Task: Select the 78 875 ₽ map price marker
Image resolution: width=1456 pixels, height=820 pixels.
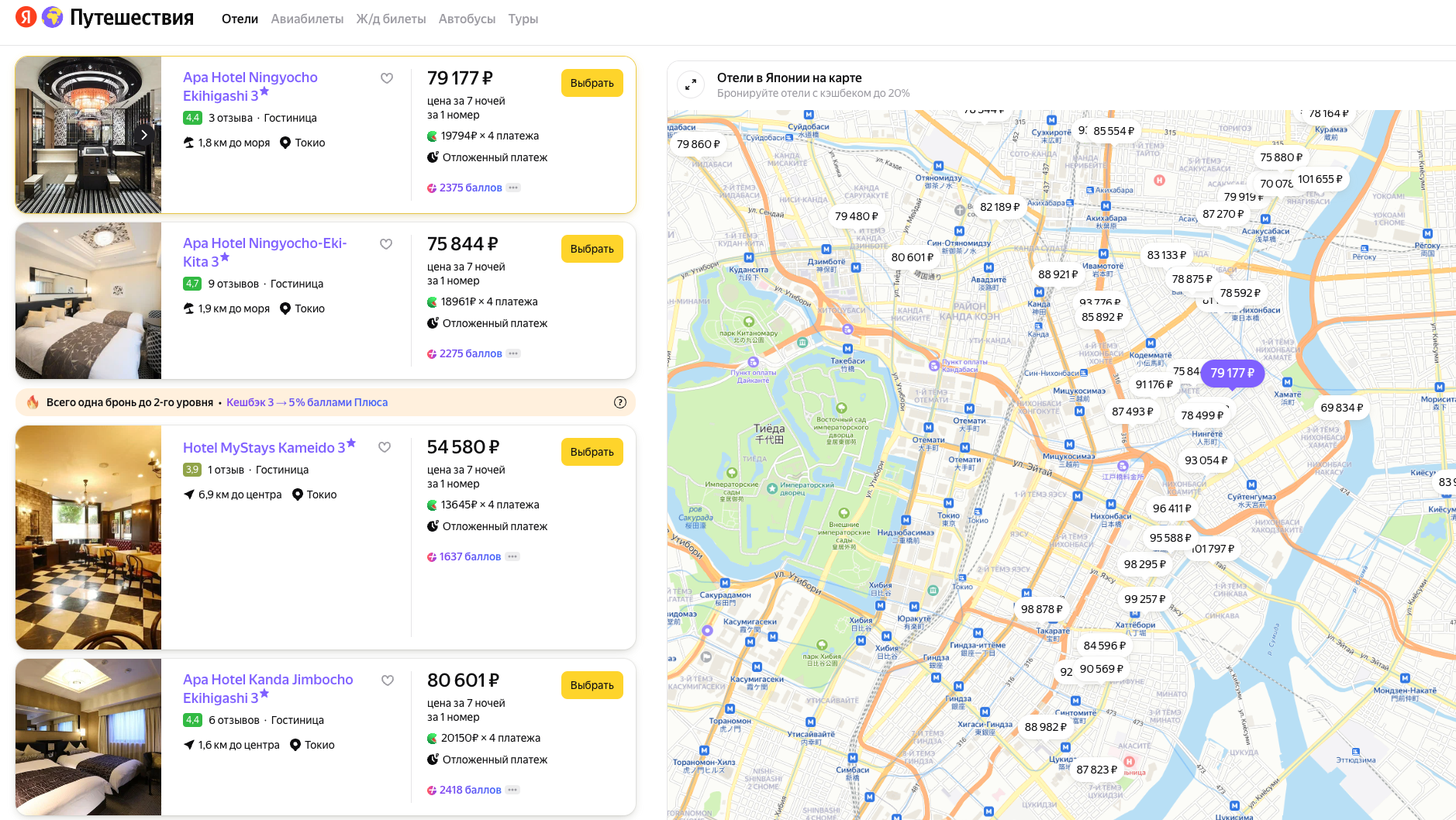Action: pyautogui.click(x=1192, y=279)
